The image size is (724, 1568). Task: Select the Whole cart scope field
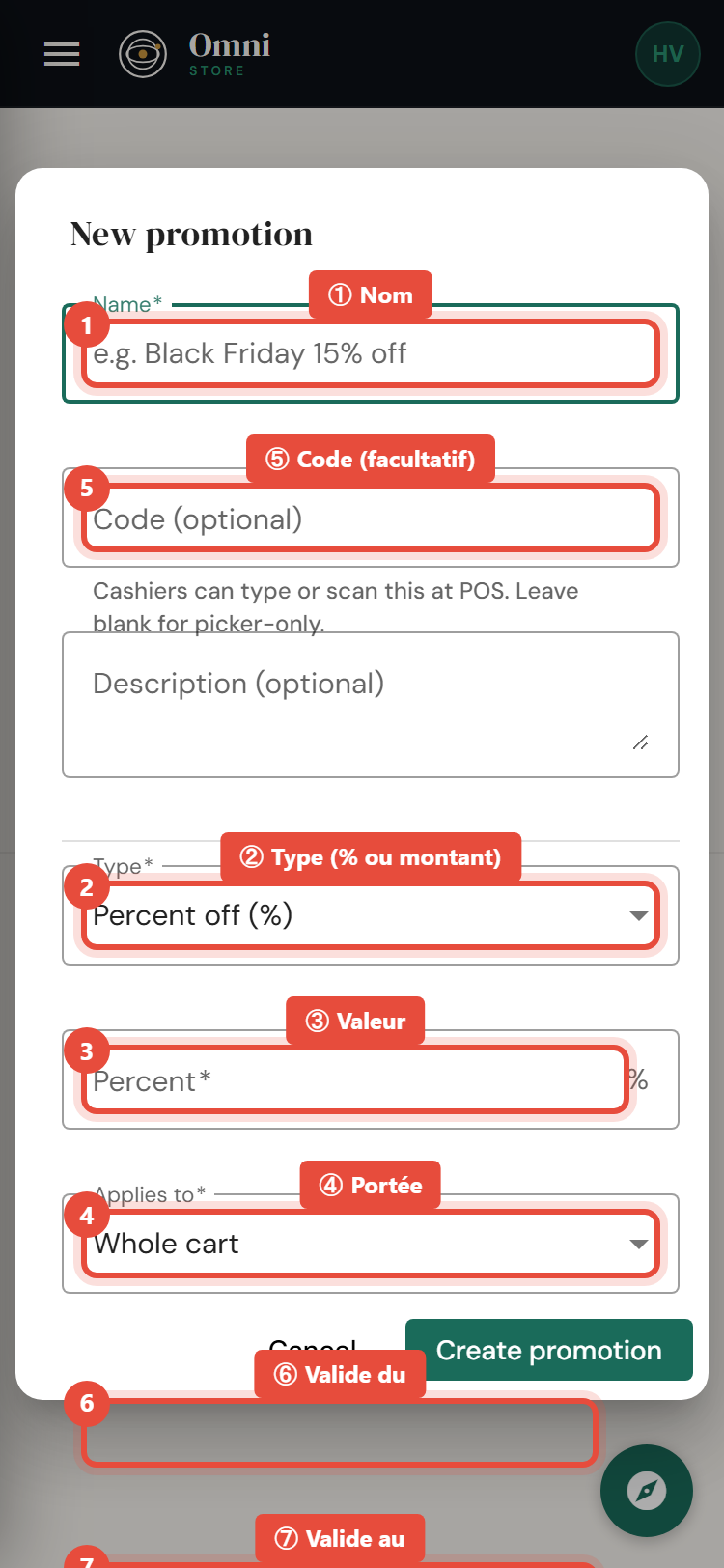(x=371, y=1244)
